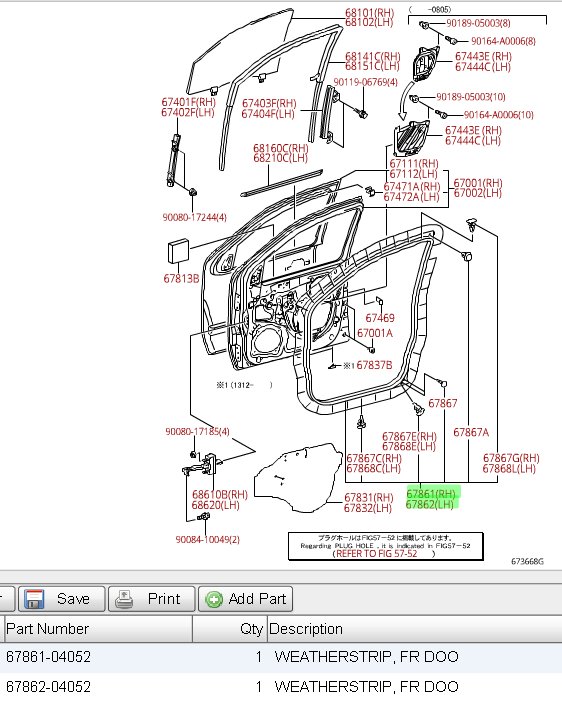Click the Print button
Screen dimensions: 562x701
(152, 599)
